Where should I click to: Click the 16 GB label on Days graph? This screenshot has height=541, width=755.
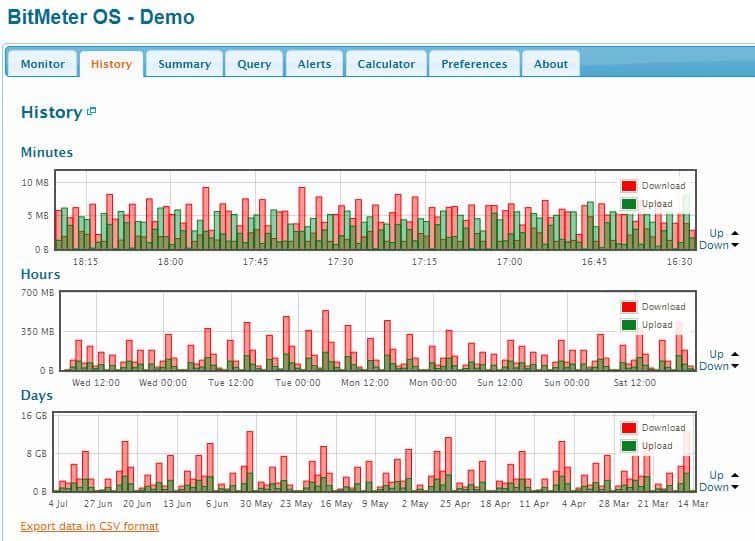(34, 415)
